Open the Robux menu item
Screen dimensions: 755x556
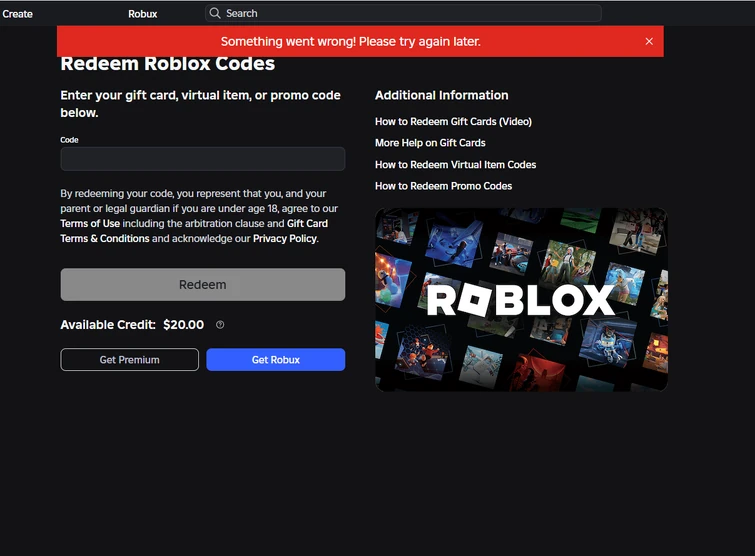point(143,14)
